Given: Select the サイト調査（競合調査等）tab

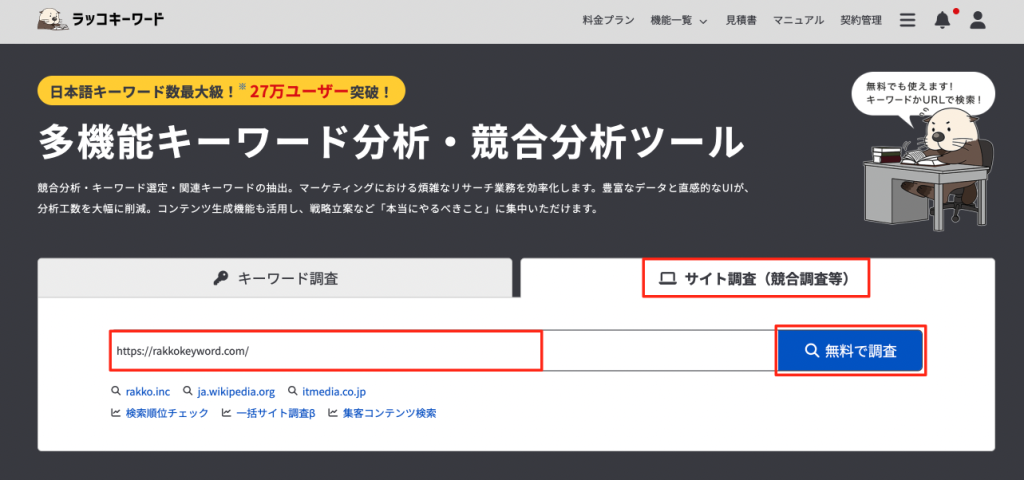Looking at the screenshot, I should (755, 278).
